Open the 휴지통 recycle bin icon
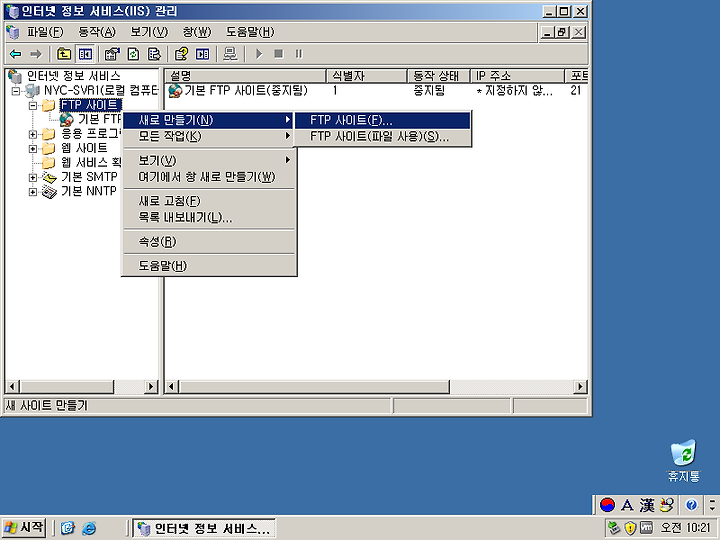720x540 pixels. click(x=683, y=461)
